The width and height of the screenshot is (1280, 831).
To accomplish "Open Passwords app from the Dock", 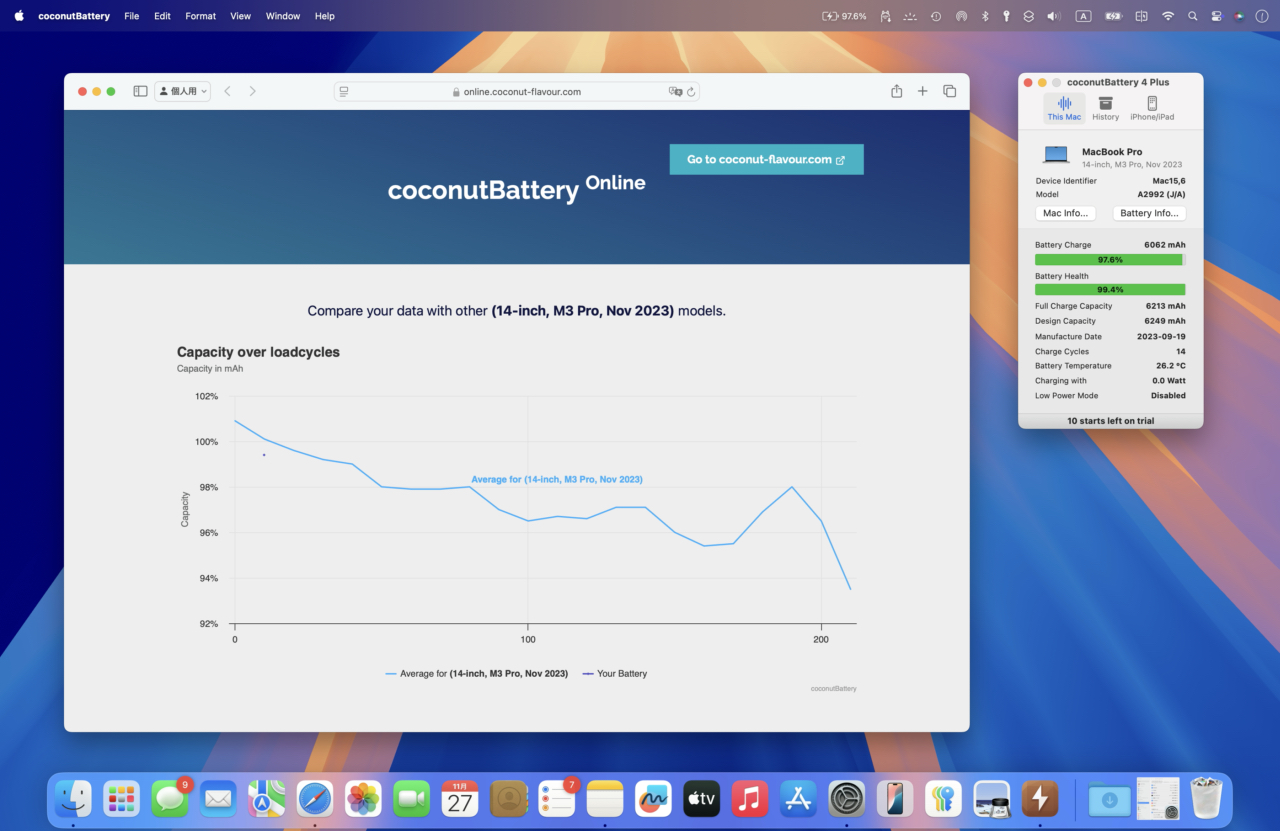I will tap(943, 798).
